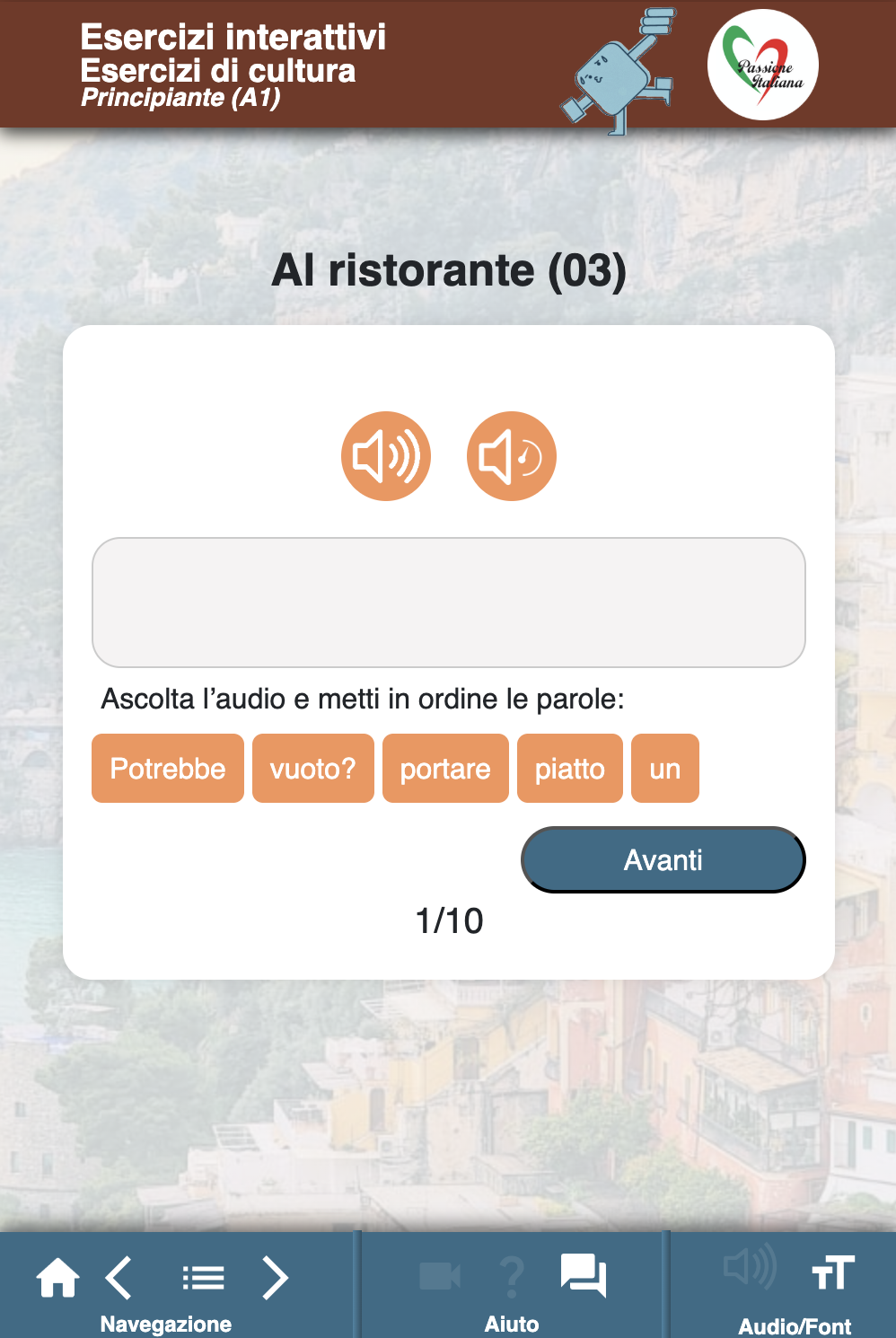Open the exercise list menu icon

(x=203, y=1277)
